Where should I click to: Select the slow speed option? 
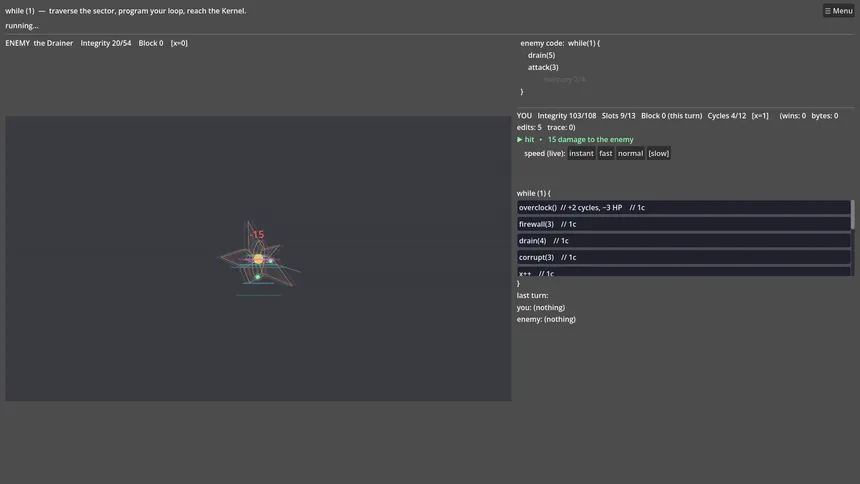(x=659, y=153)
